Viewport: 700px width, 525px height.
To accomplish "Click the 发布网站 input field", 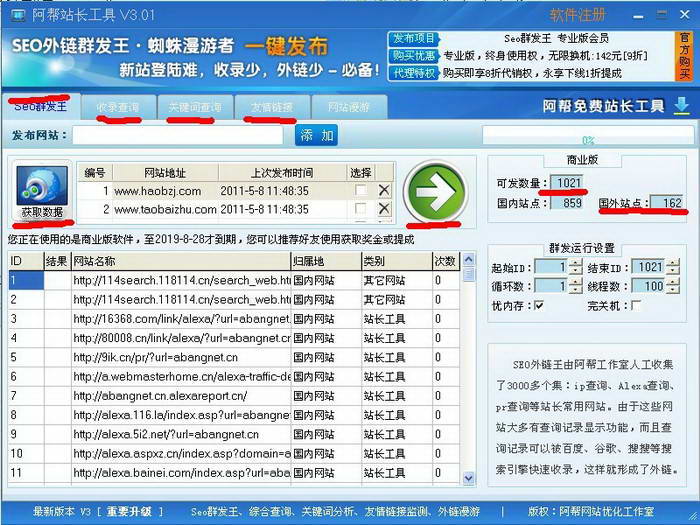I will pyautogui.click(x=178, y=135).
